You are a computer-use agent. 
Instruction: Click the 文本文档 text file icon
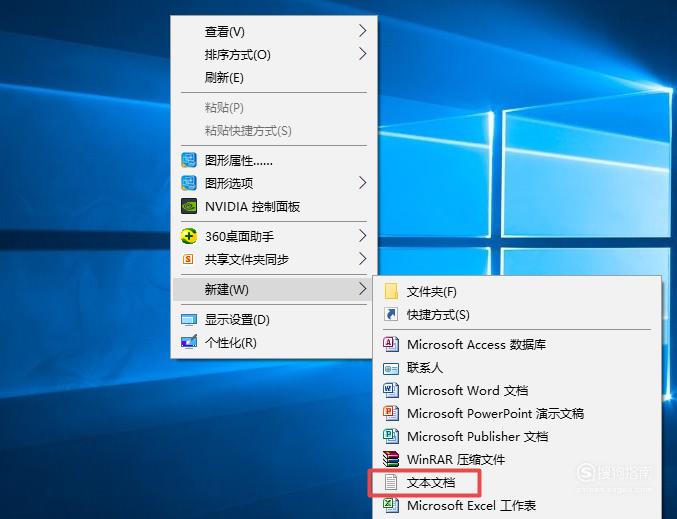pos(391,482)
